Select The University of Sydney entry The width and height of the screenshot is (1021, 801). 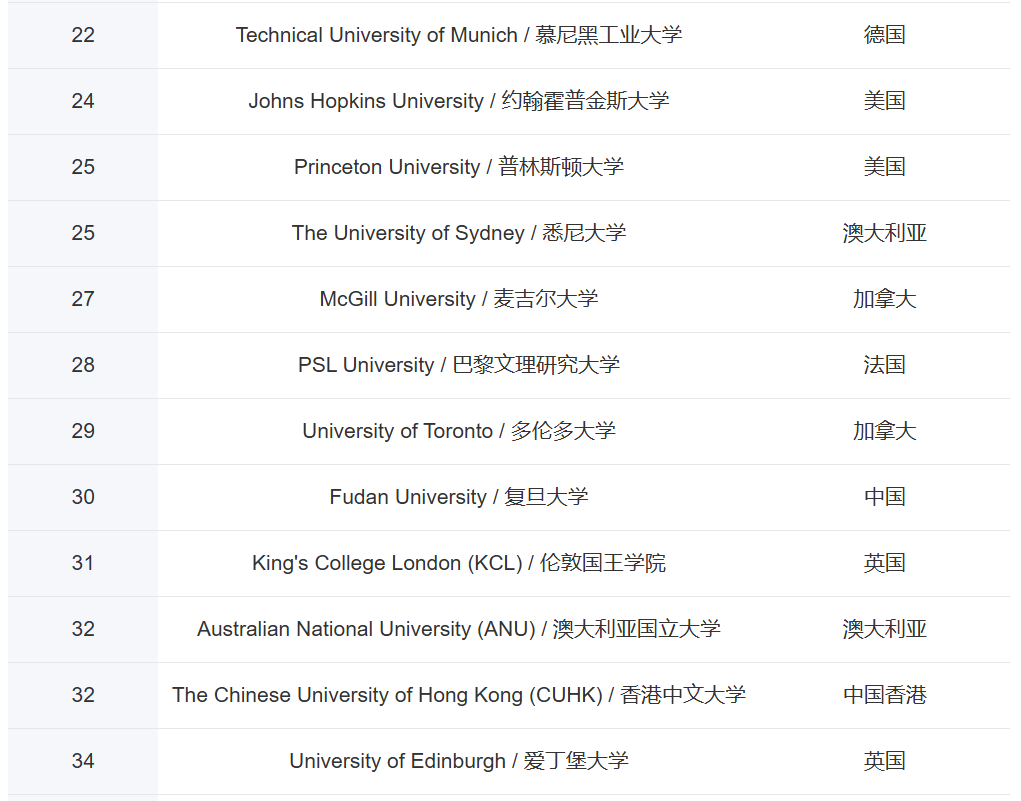458,233
